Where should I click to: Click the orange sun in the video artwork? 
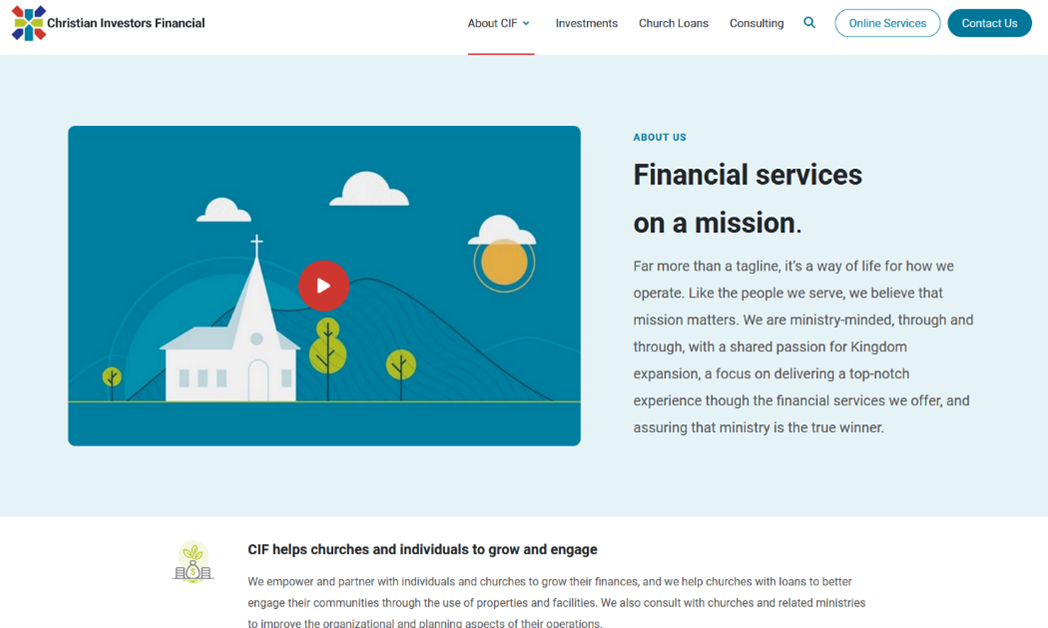pos(503,263)
